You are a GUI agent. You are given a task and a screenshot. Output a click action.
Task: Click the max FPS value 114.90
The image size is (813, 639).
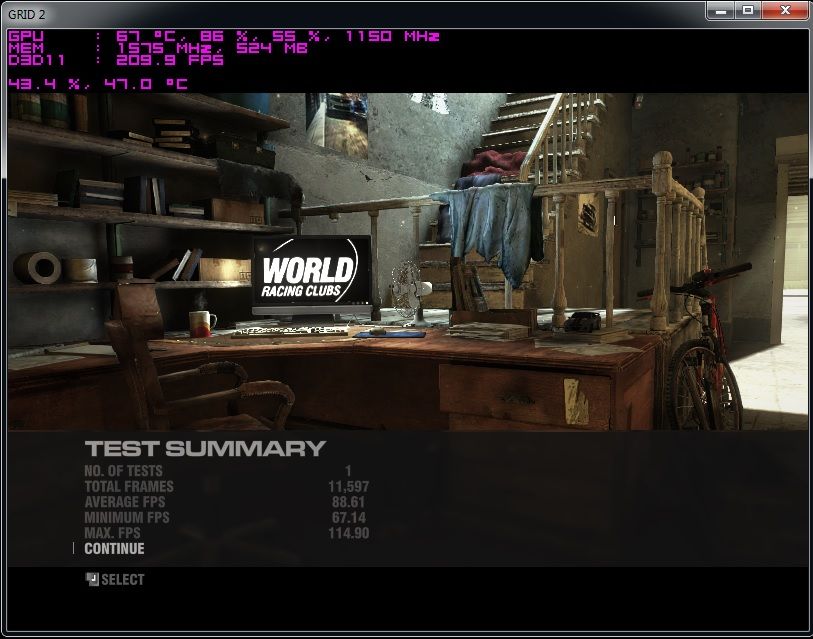[x=348, y=533]
